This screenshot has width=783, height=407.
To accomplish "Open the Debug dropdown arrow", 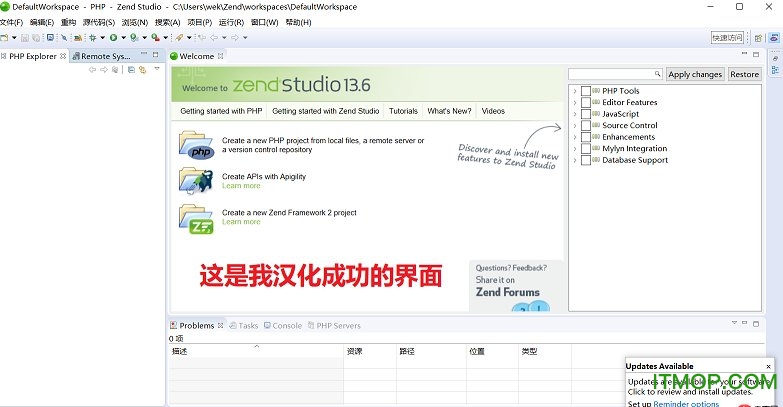I will 102,37.
